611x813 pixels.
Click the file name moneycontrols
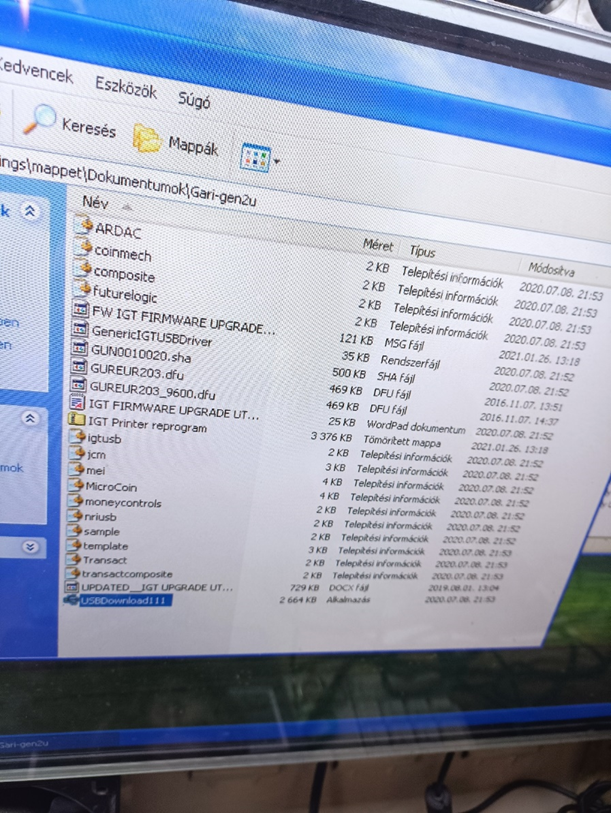coord(123,502)
